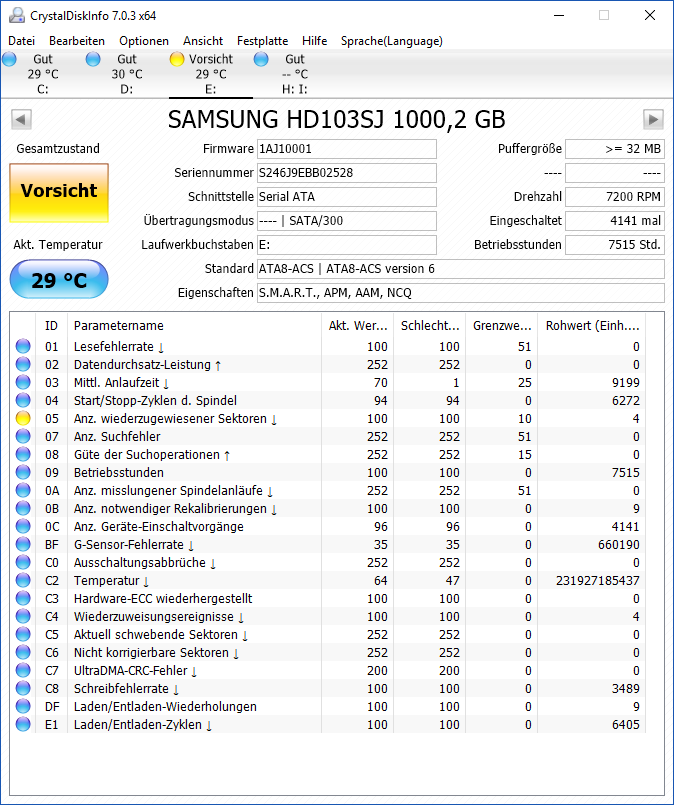Click the status icon for Geräte-Einschaltvorgänge
674x805 pixels.
(23, 526)
